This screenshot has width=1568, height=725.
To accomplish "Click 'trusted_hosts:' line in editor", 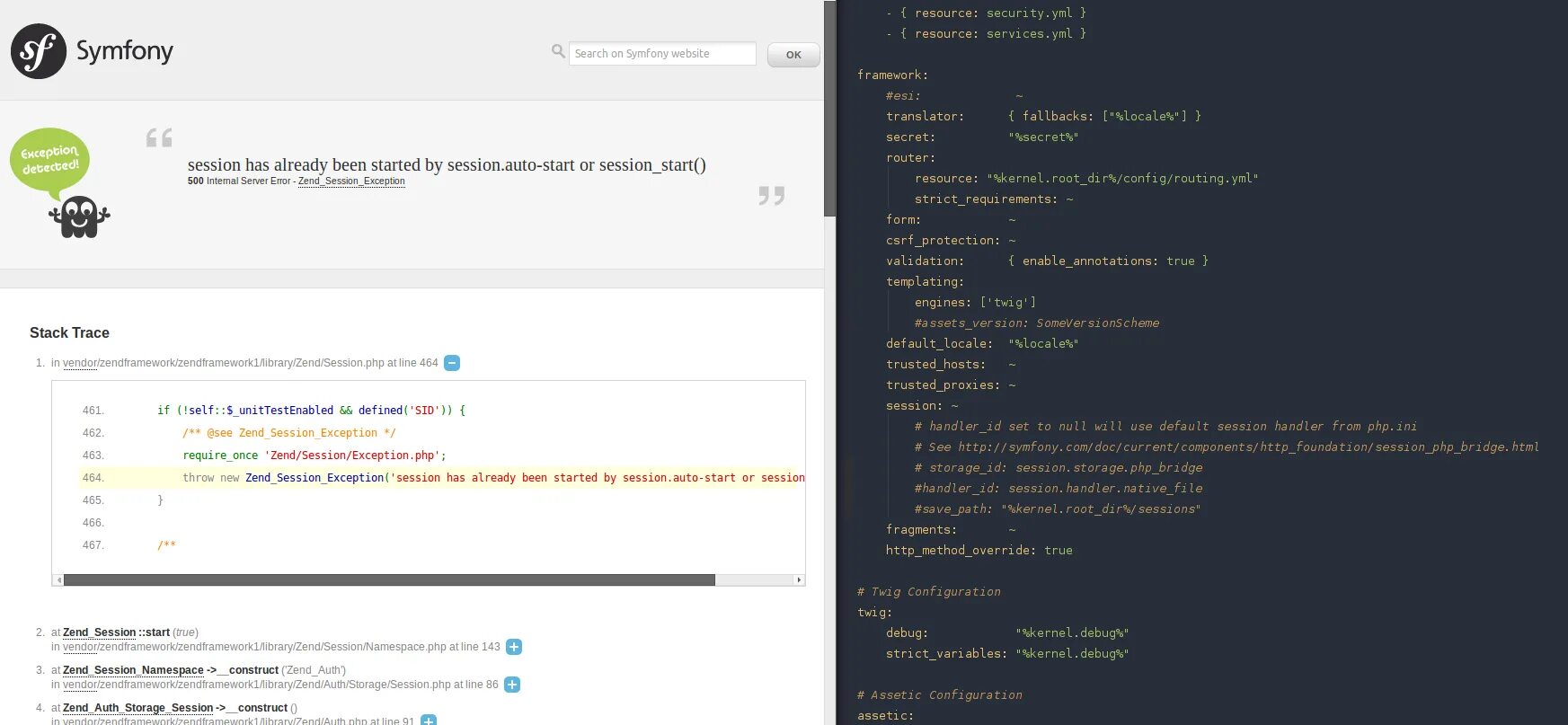I will click(x=951, y=365).
